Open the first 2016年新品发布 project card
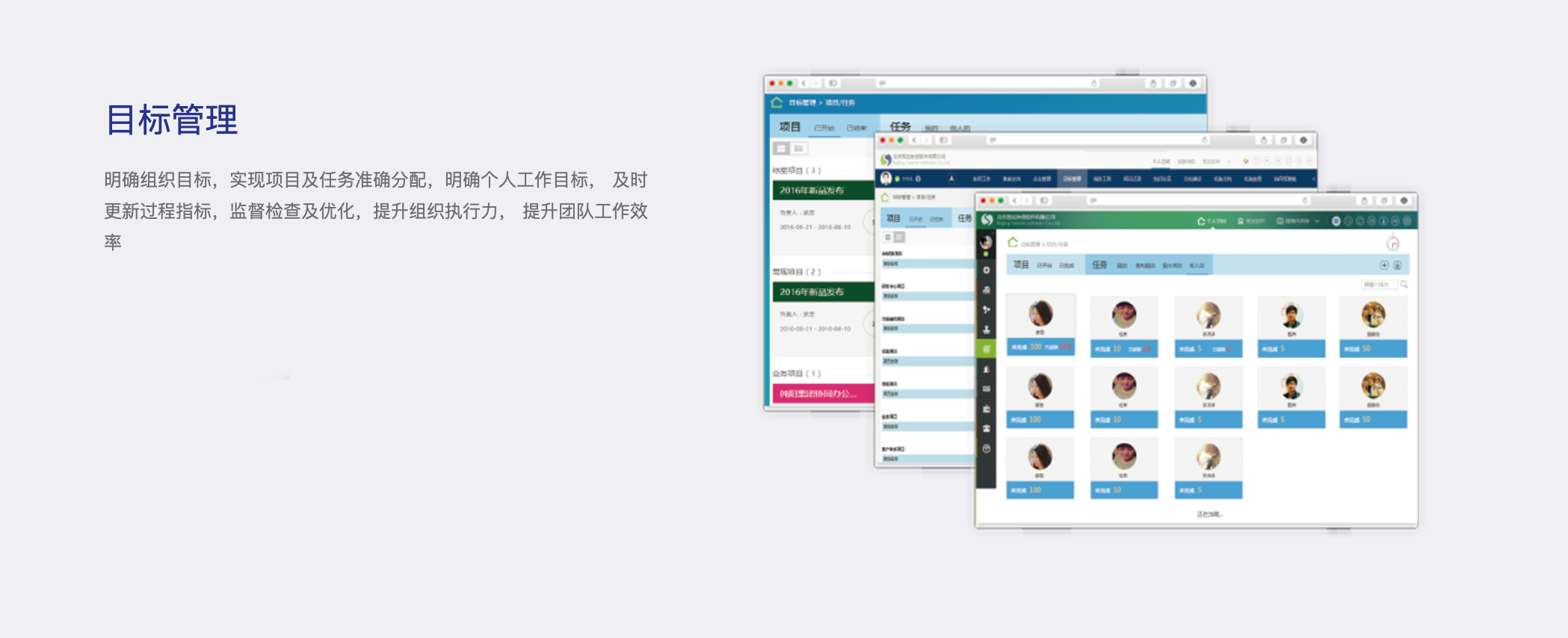The width and height of the screenshot is (1568, 638). [822, 191]
